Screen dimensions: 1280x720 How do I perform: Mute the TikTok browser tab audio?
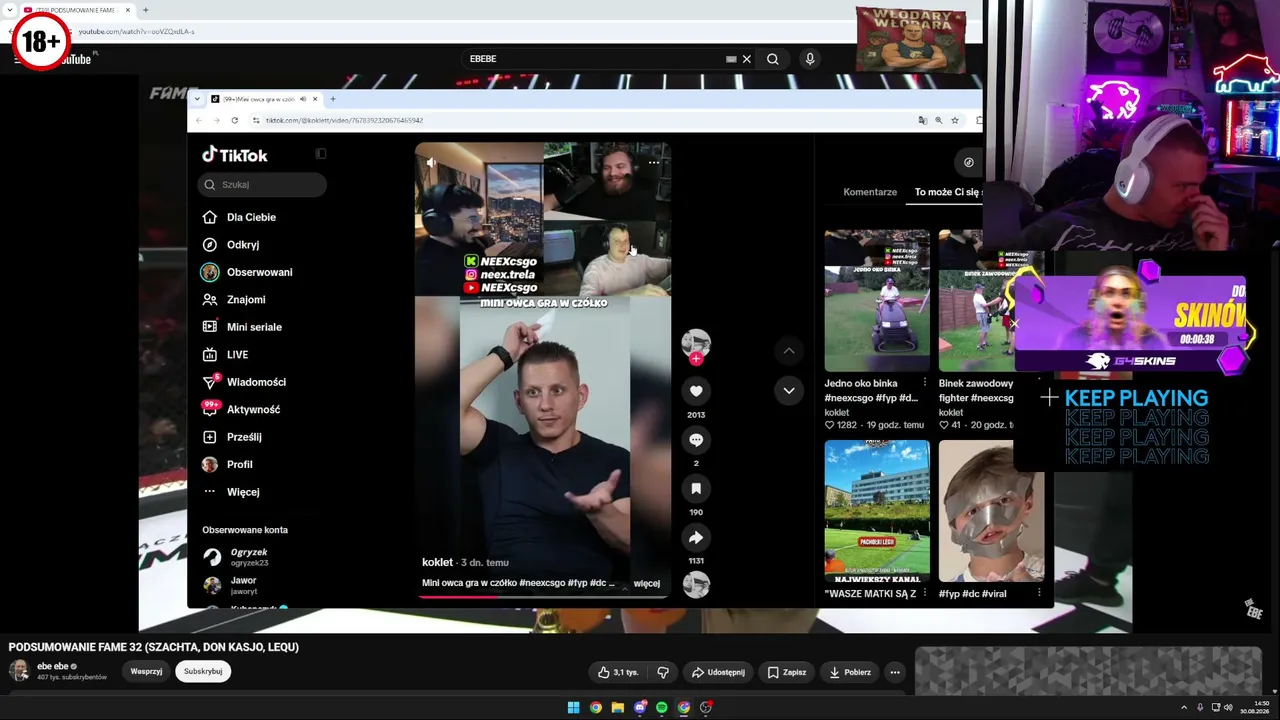pyautogui.click(x=302, y=99)
